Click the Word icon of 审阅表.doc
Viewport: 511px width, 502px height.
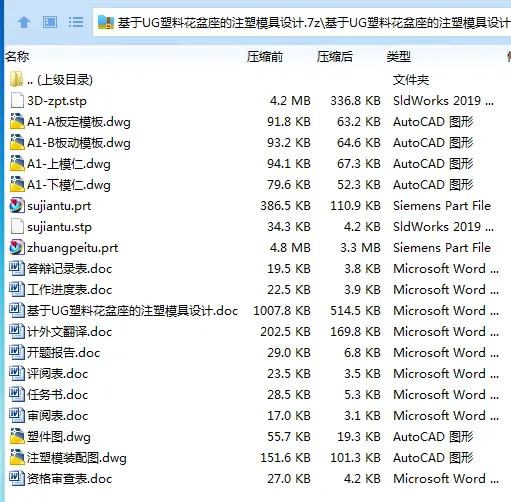17,416
